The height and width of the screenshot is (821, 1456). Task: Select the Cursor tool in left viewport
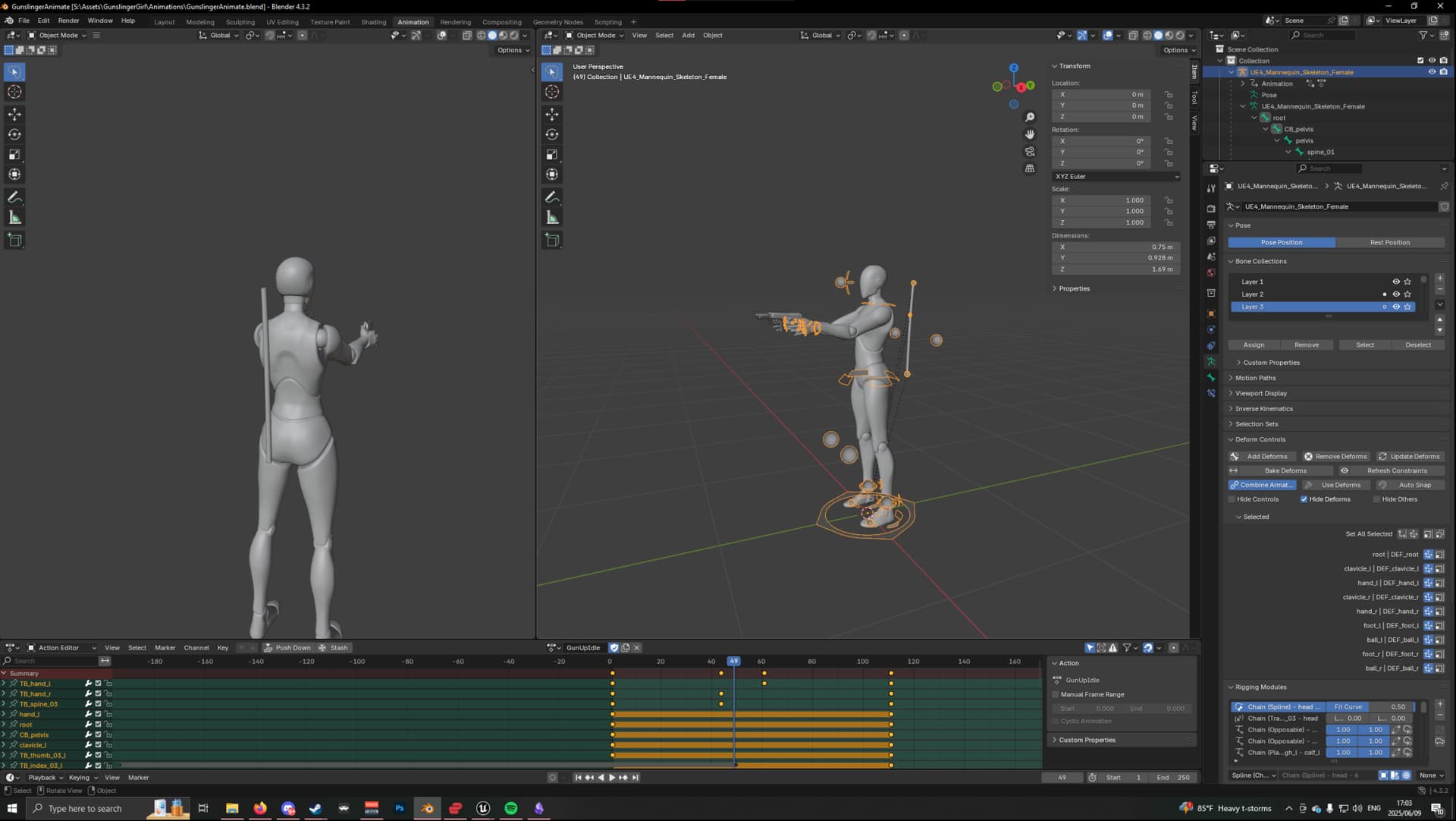tap(14, 92)
